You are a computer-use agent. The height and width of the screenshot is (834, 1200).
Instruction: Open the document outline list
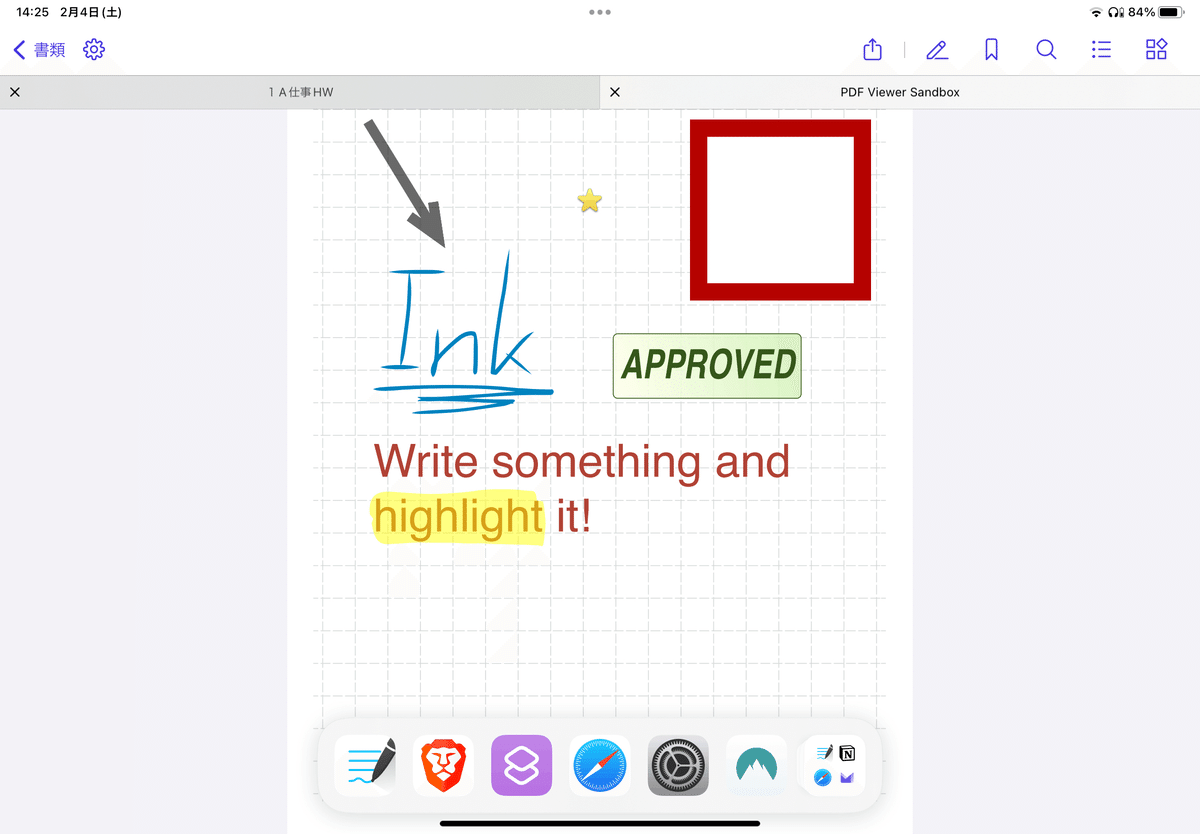pos(1101,49)
